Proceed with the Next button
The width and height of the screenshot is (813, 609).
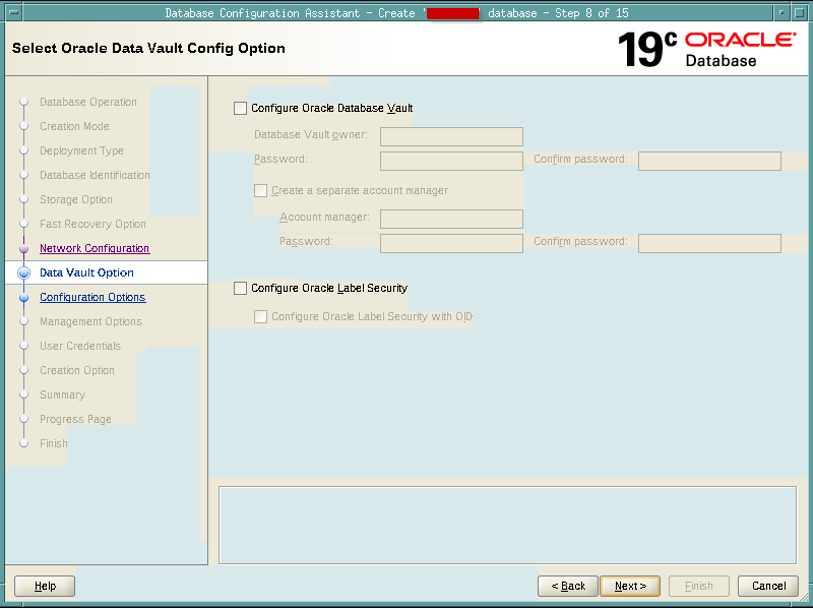pos(630,586)
